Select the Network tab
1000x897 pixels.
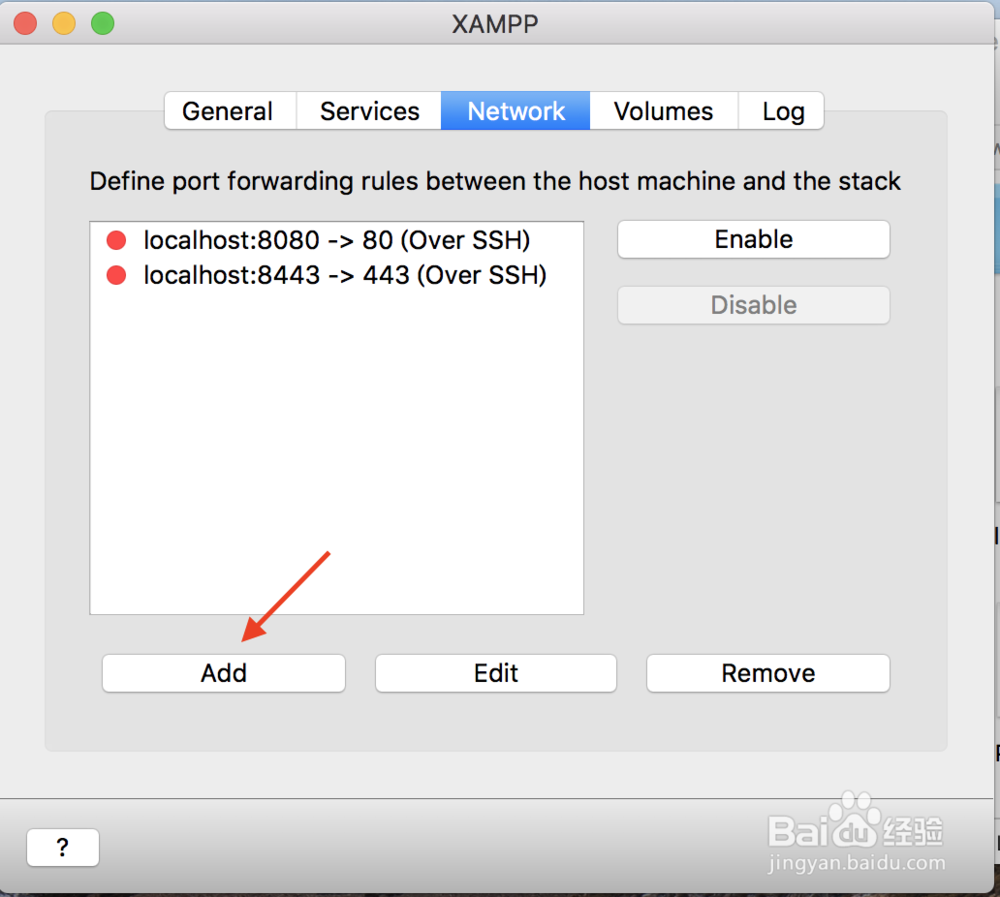pos(515,111)
